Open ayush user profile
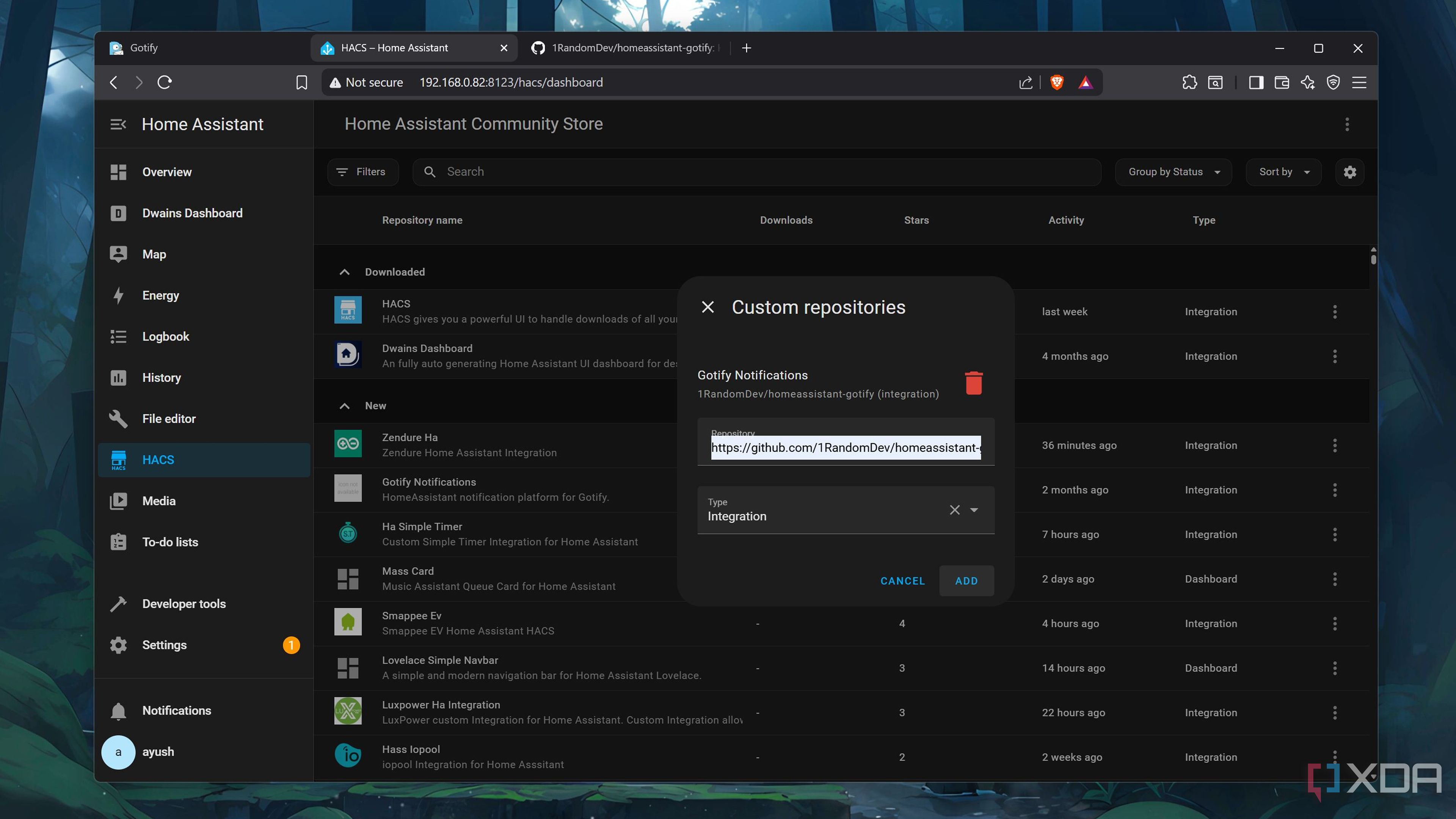This screenshot has width=1456, height=819. tap(204, 752)
